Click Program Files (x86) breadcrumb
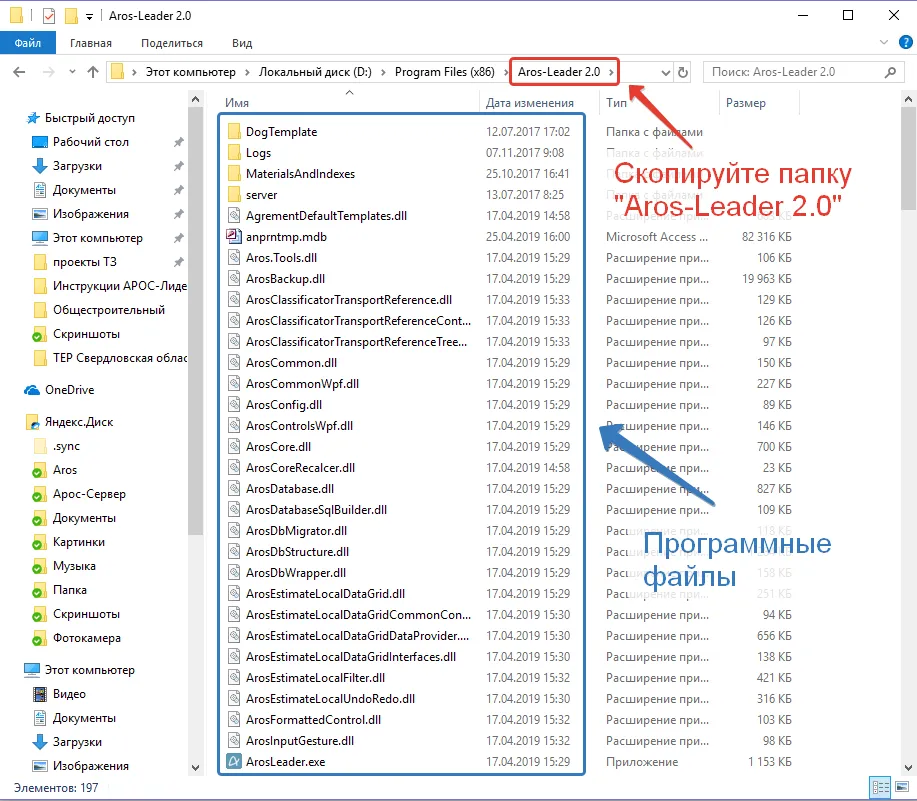The image size is (917, 801). tap(444, 72)
